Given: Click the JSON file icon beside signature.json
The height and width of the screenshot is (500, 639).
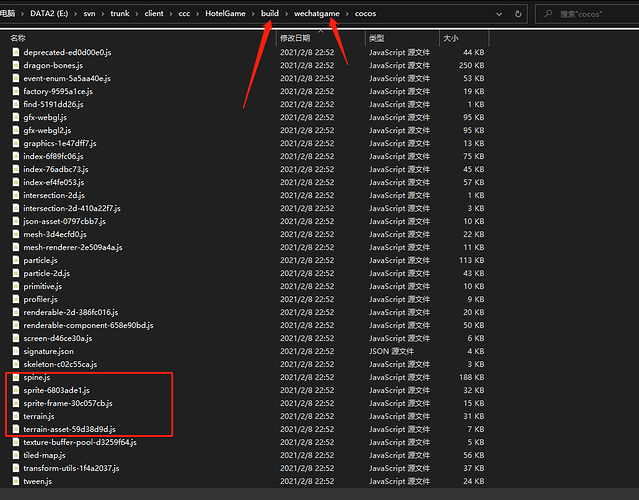Looking at the screenshot, I should coord(16,351).
